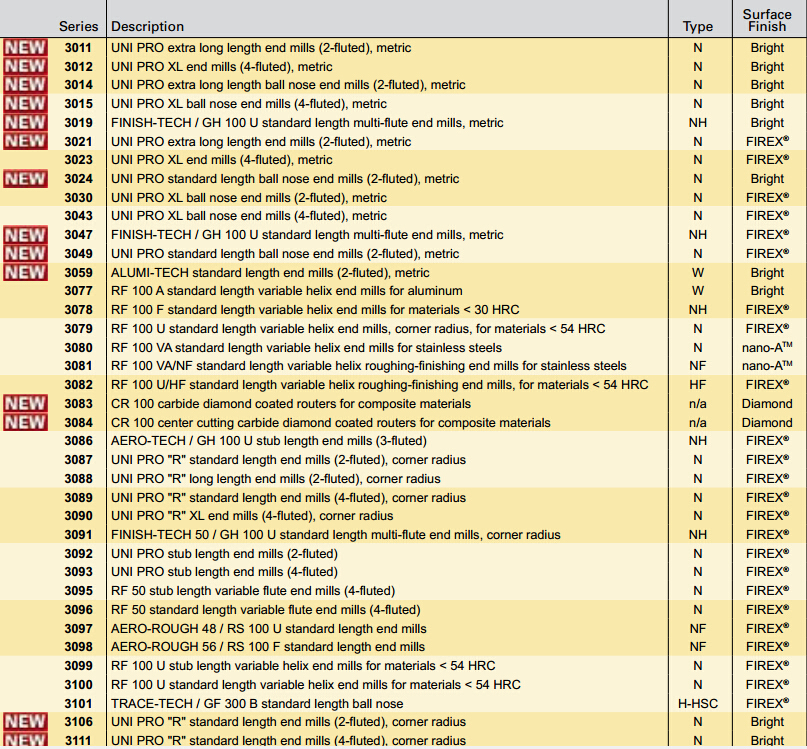Select the Diamond finish for series 3084
Screen dimensions: 807x749
(x=767, y=423)
